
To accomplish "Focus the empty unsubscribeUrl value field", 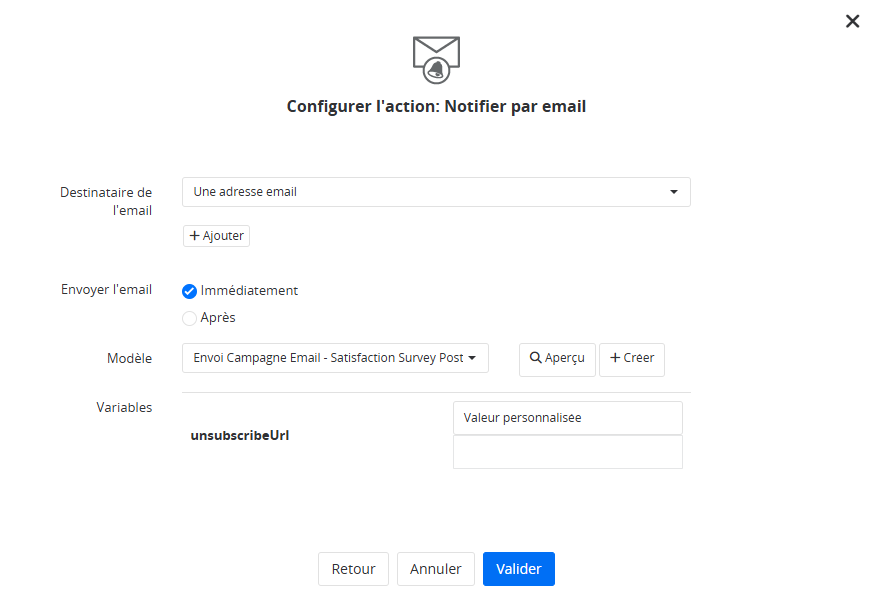I will pyautogui.click(x=567, y=452).
